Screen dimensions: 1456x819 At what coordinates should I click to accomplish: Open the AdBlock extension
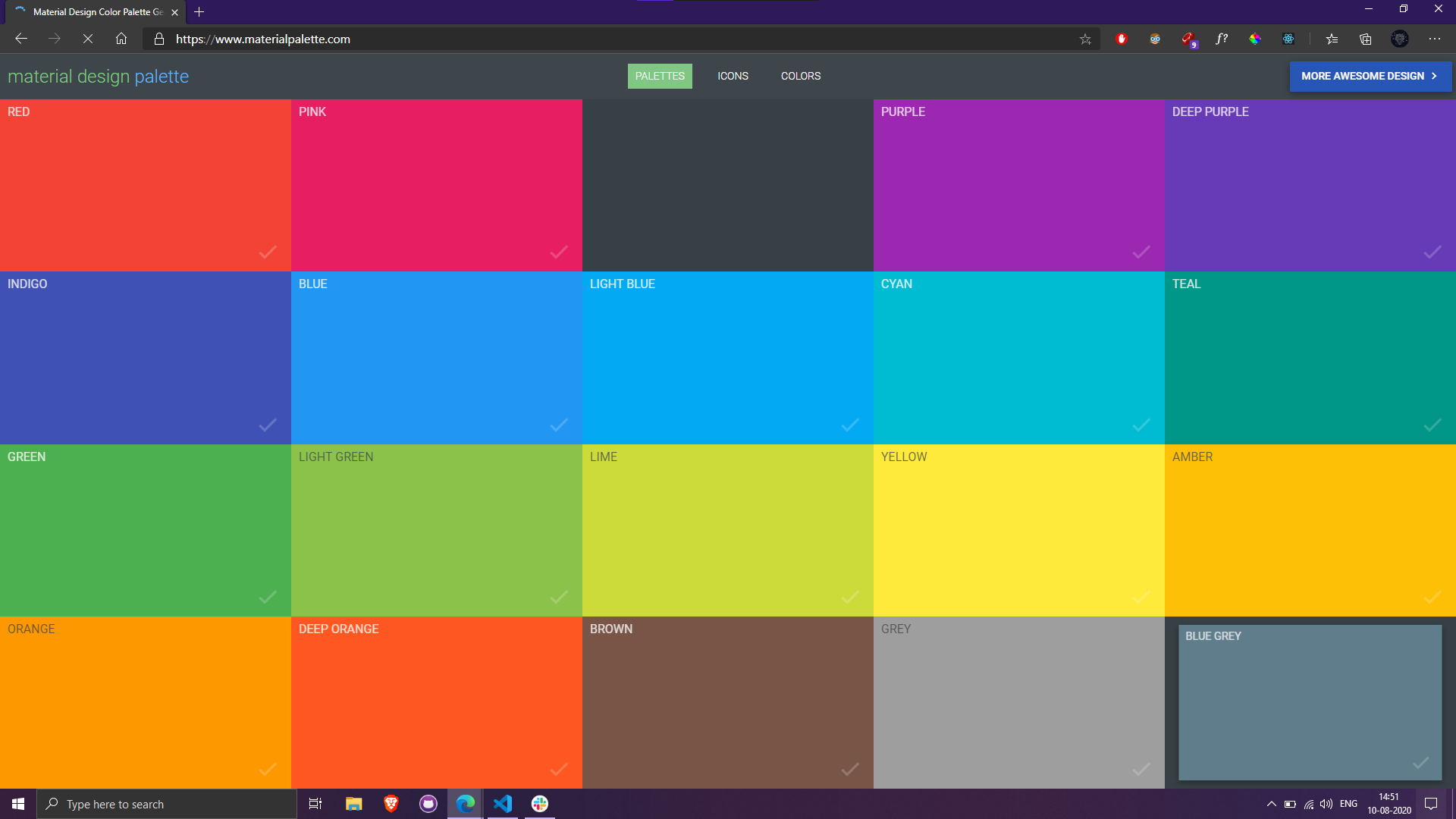pyautogui.click(x=1122, y=39)
